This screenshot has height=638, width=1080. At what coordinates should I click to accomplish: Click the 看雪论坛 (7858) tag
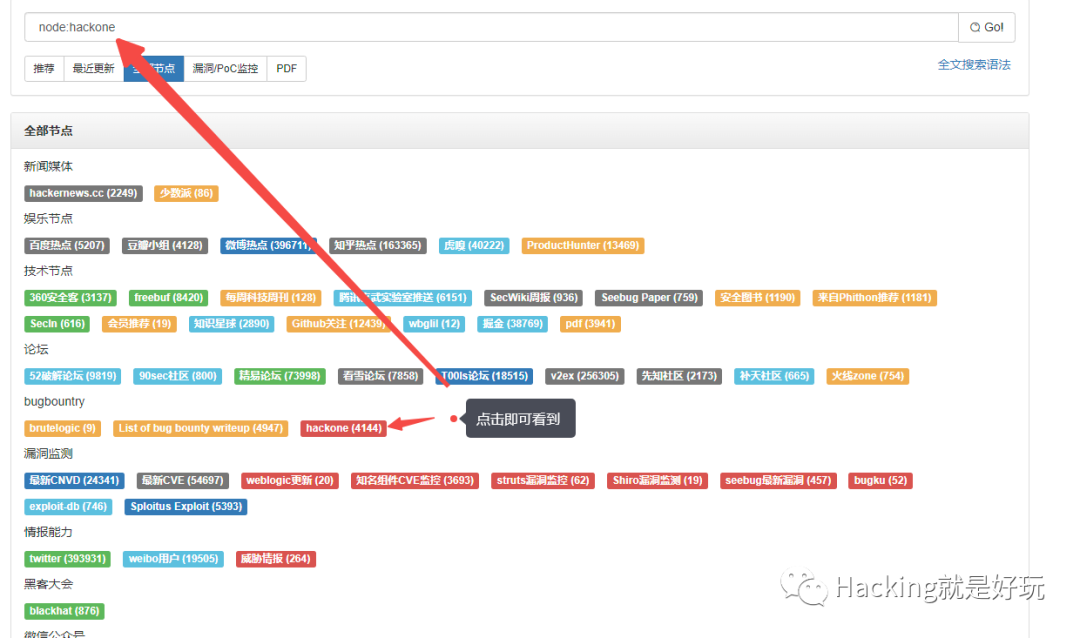coord(380,377)
